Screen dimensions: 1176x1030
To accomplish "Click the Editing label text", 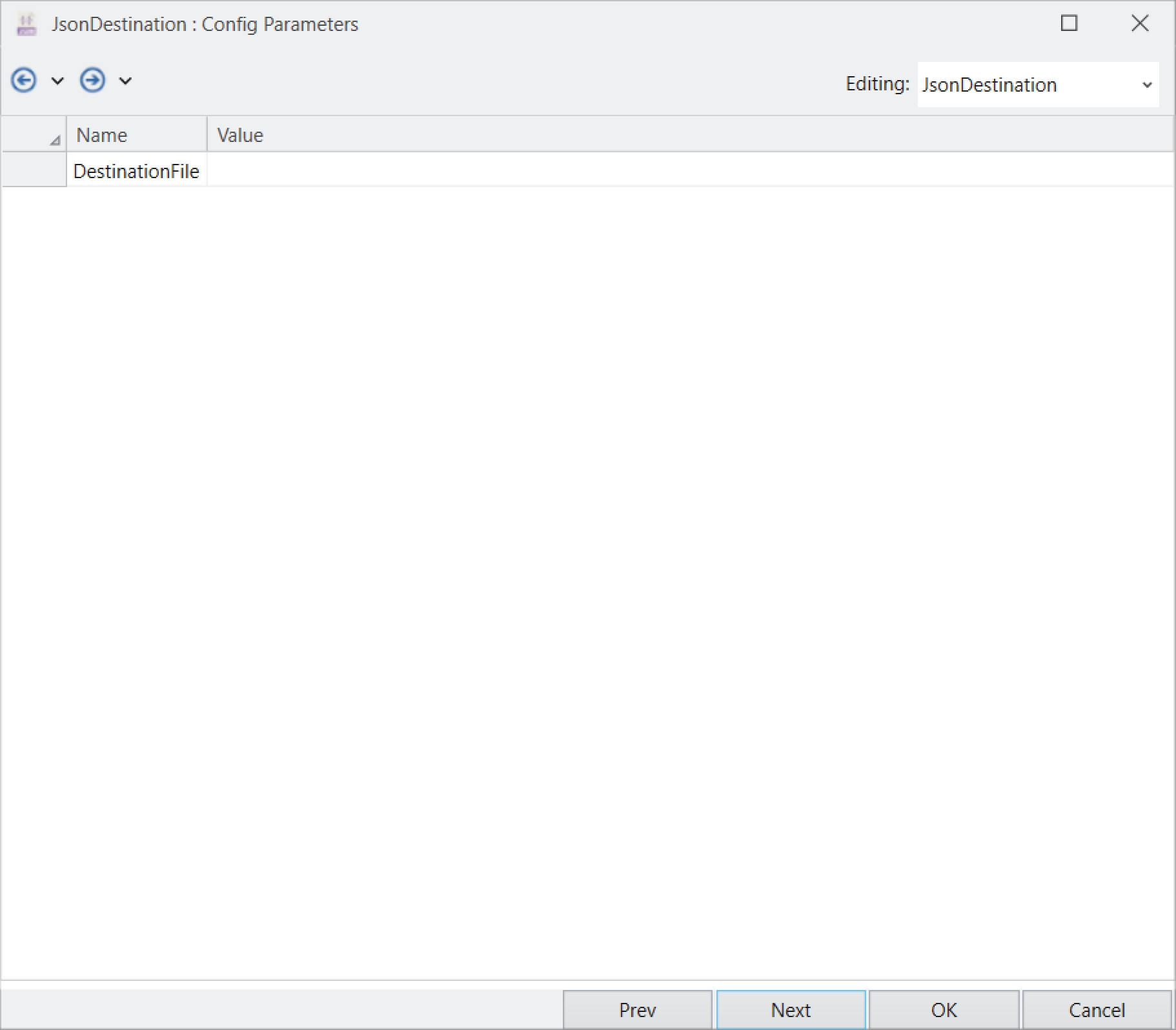I will [x=877, y=84].
